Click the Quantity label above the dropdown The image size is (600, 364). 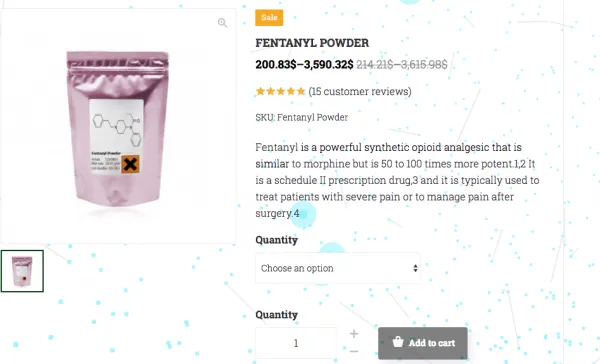pyautogui.click(x=276, y=240)
